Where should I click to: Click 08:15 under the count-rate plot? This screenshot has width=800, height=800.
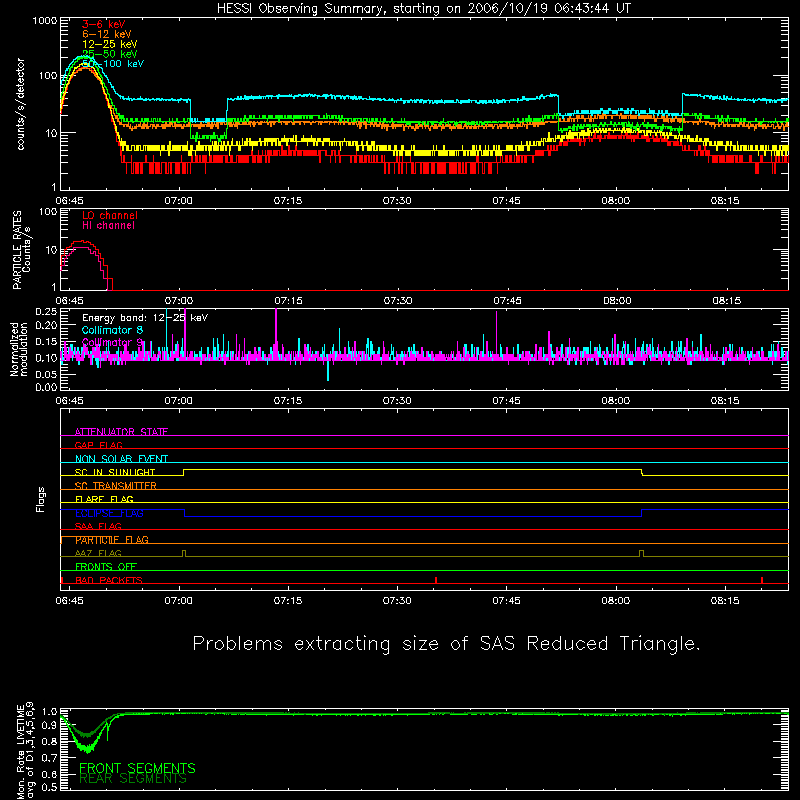tap(724, 201)
